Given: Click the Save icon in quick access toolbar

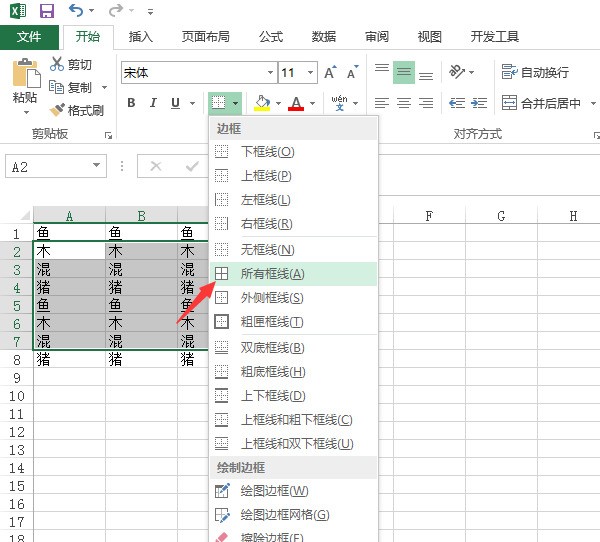Looking at the screenshot, I should [x=47, y=11].
